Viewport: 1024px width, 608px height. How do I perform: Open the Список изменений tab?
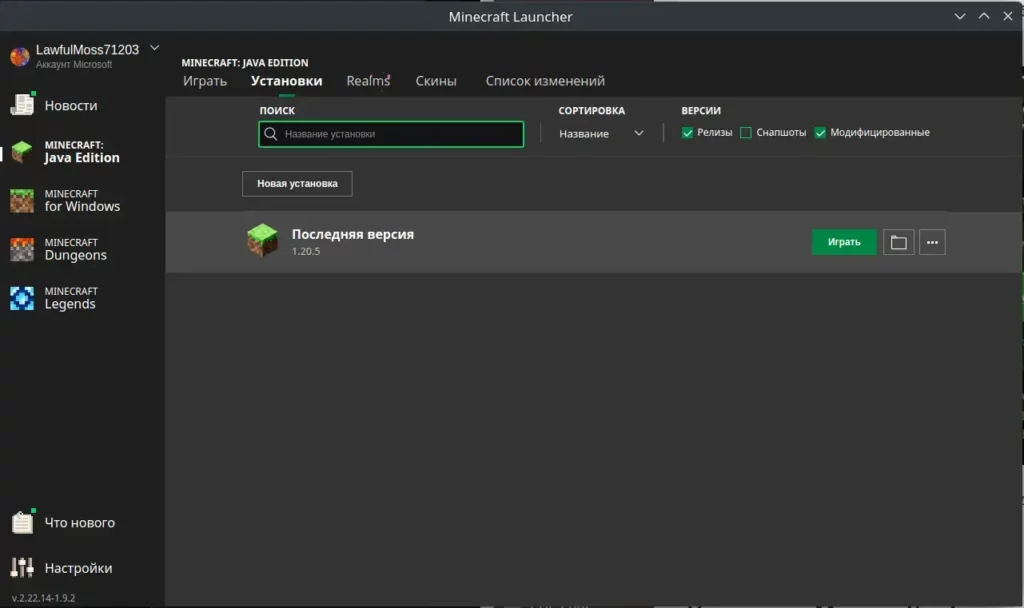click(545, 81)
